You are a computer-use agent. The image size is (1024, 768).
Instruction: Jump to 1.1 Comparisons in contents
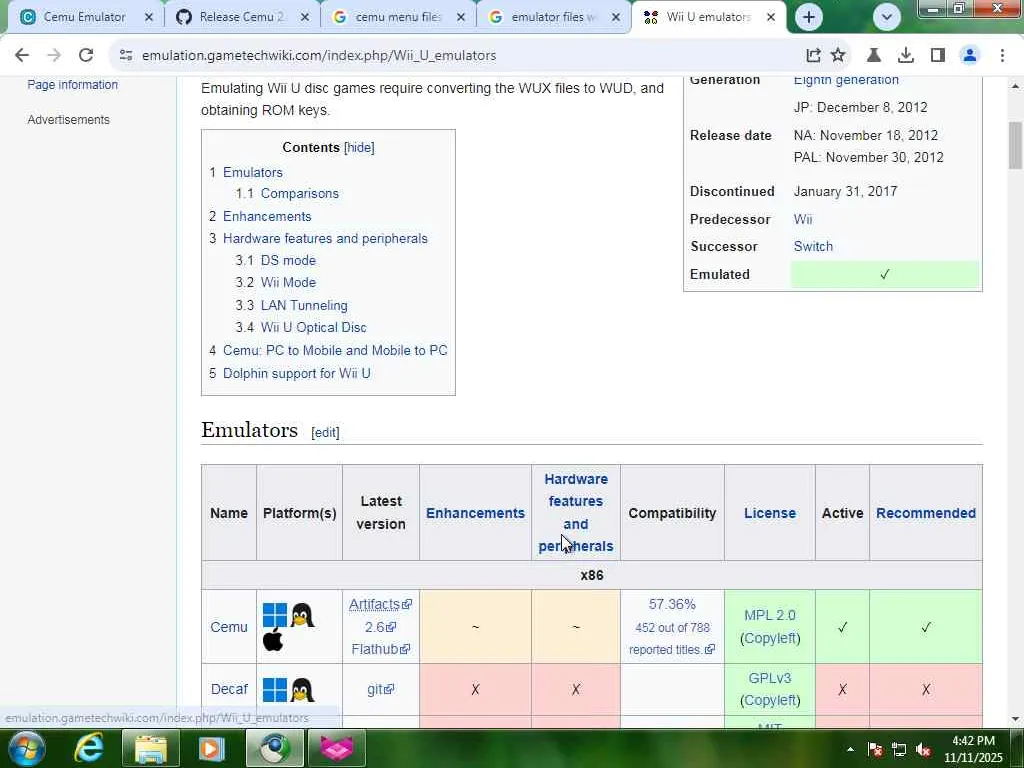[287, 194]
